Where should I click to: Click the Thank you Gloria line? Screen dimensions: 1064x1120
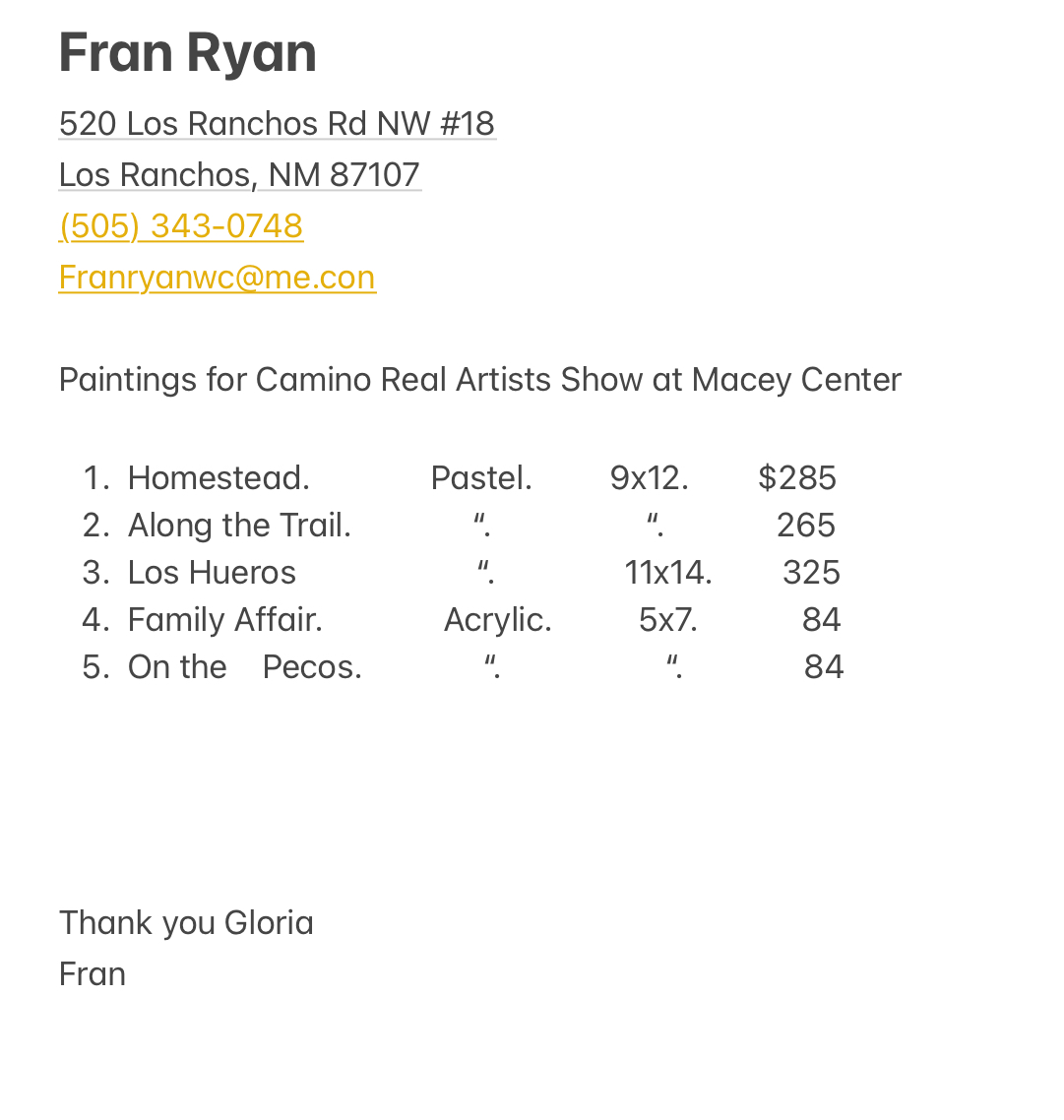186,923
